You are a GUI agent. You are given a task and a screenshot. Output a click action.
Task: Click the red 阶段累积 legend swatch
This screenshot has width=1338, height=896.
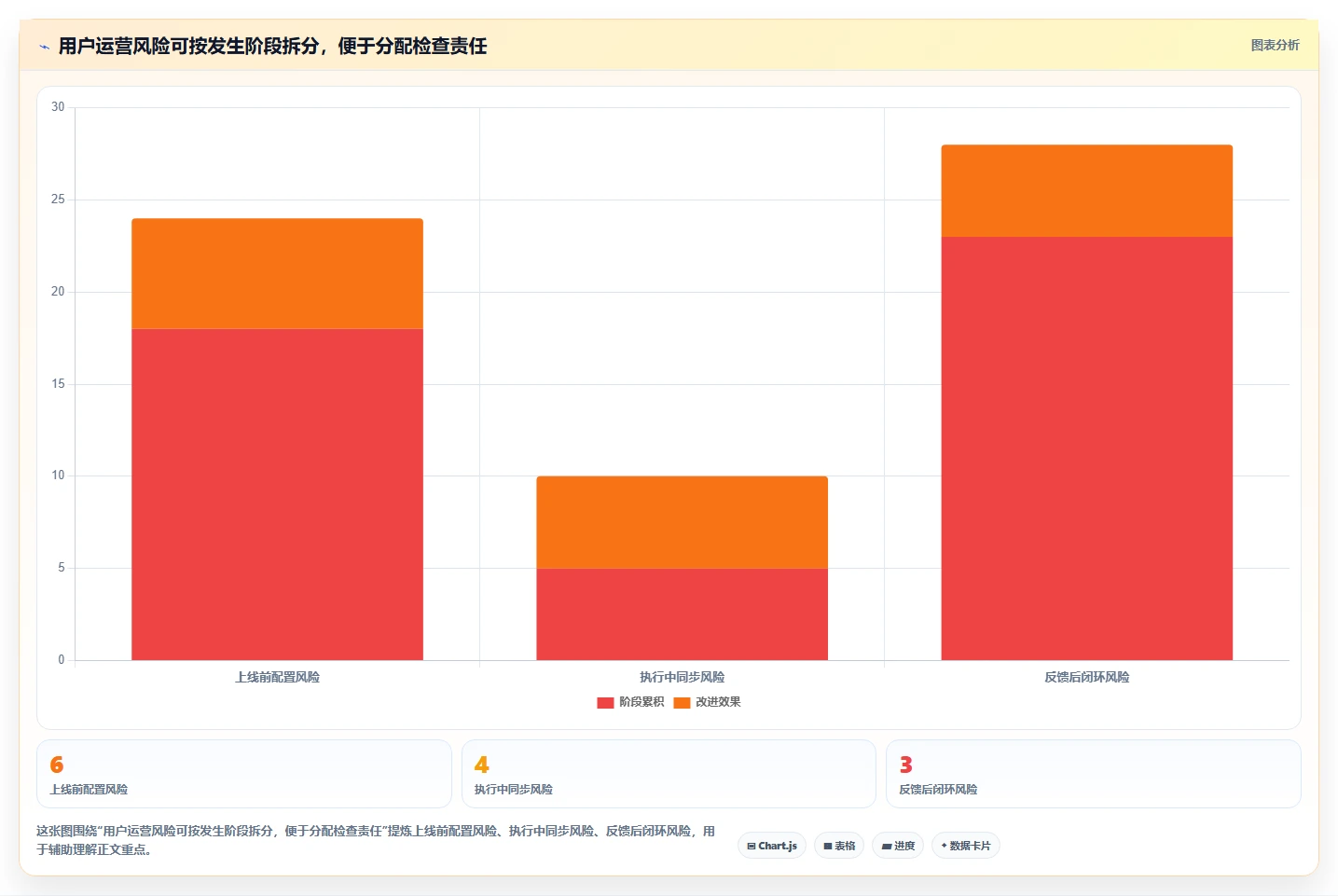(x=605, y=703)
